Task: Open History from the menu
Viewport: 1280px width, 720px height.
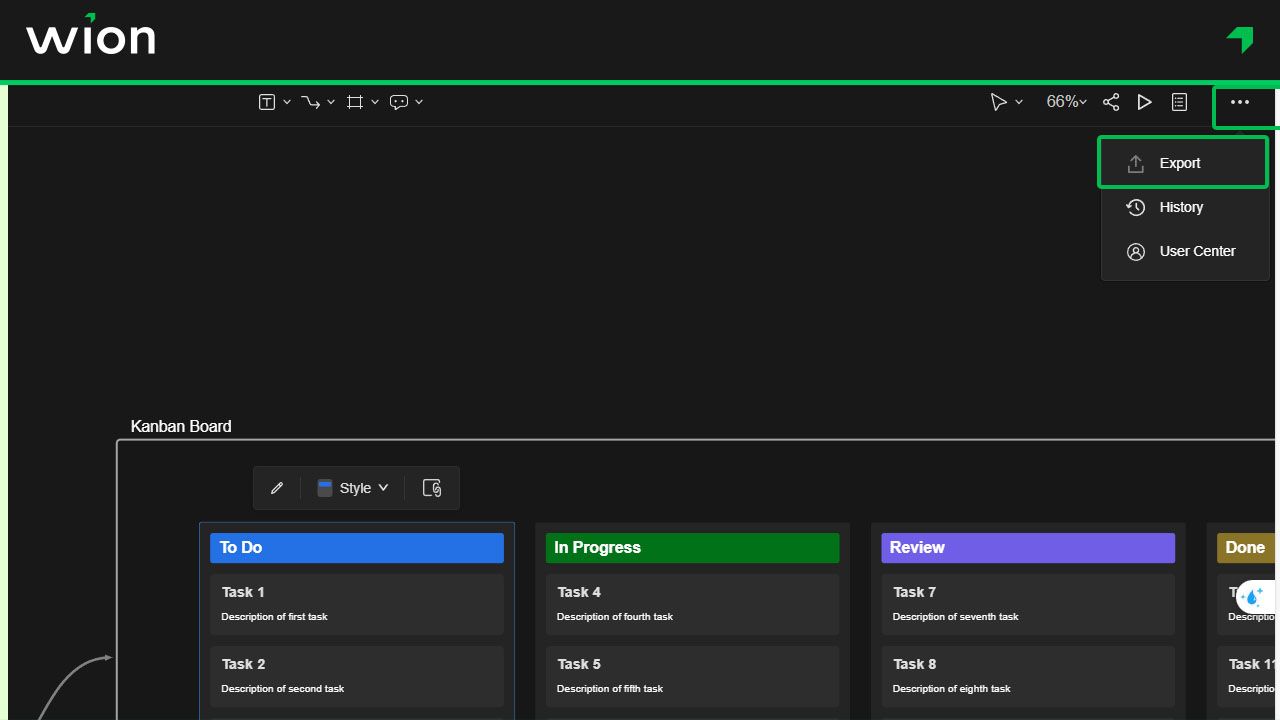Action: point(1183,207)
